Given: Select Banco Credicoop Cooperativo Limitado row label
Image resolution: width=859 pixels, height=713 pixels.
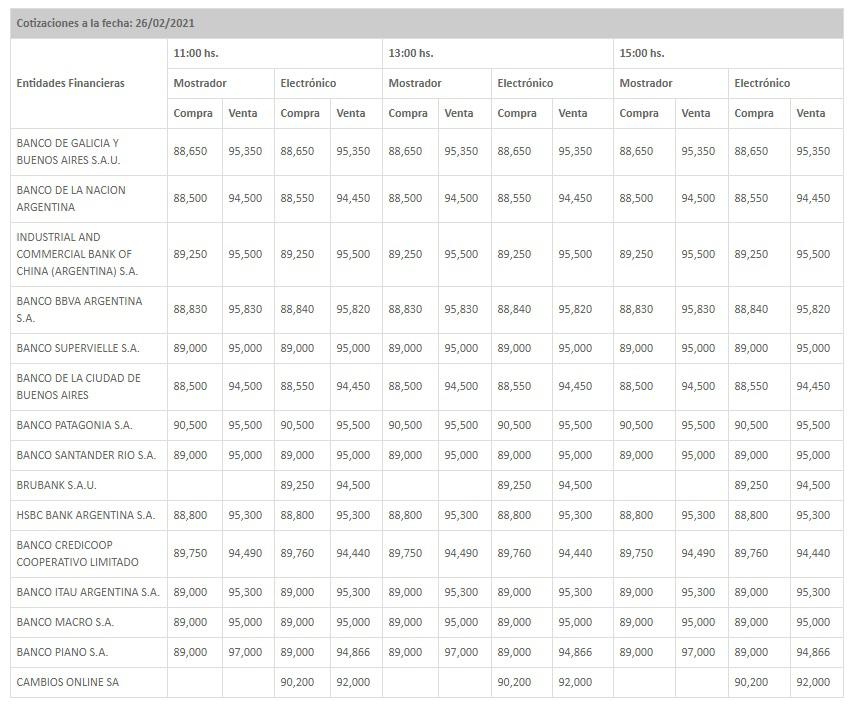Looking at the screenshot, I should (x=77, y=553).
